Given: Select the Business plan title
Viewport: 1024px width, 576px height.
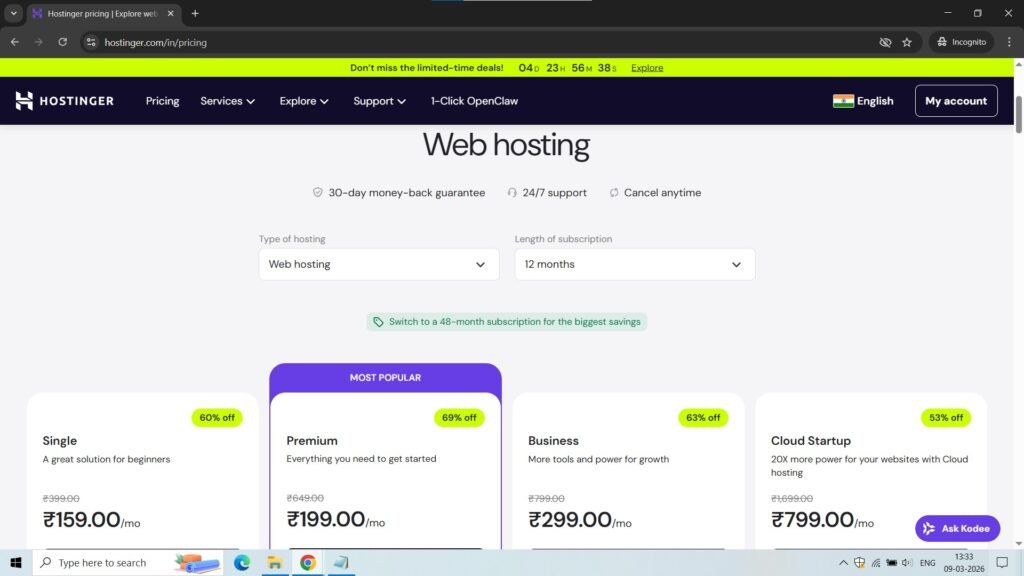Looking at the screenshot, I should 553,441.
